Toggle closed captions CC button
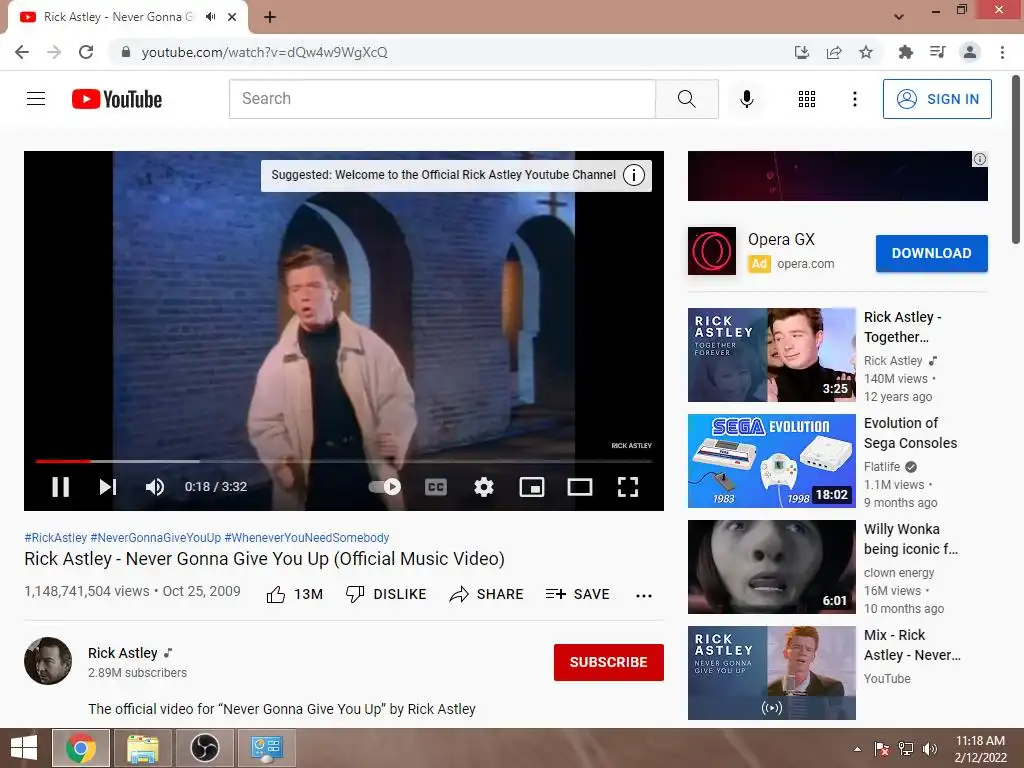Viewport: 1024px width, 768px height. [x=436, y=487]
